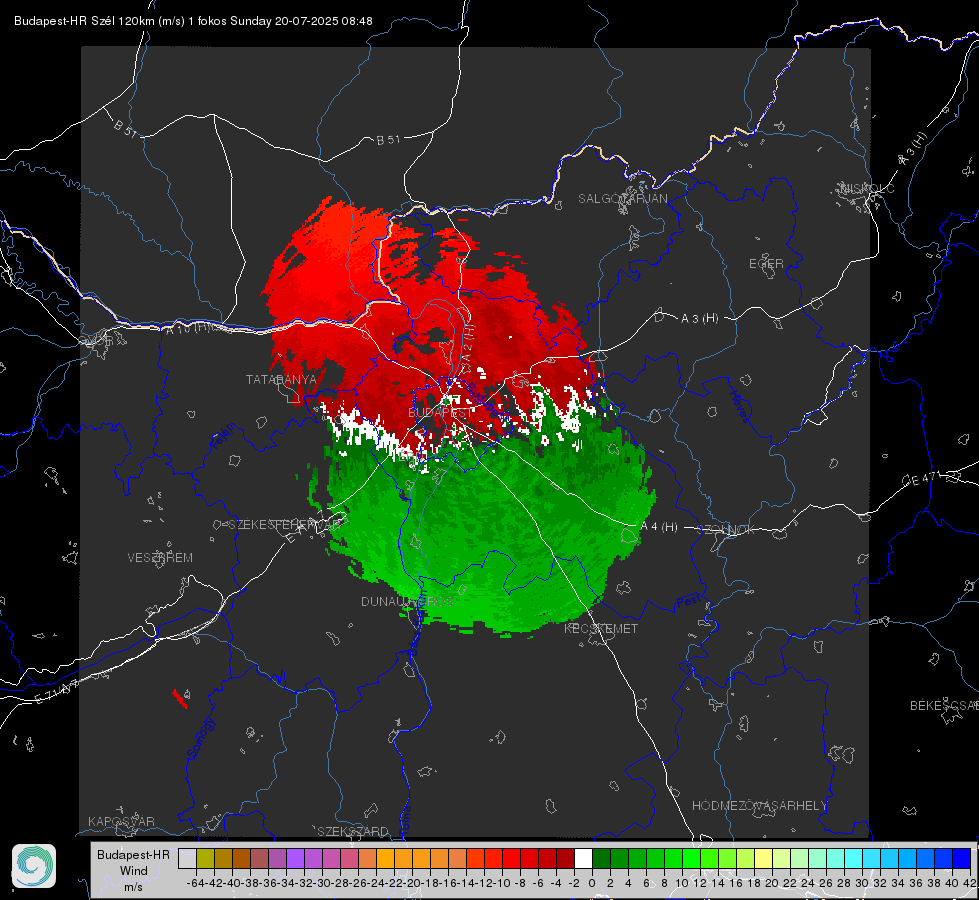Viewport: 979px width, 900px height.
Task: Pick the olive swatch between -64 and -42
Action: (205, 858)
